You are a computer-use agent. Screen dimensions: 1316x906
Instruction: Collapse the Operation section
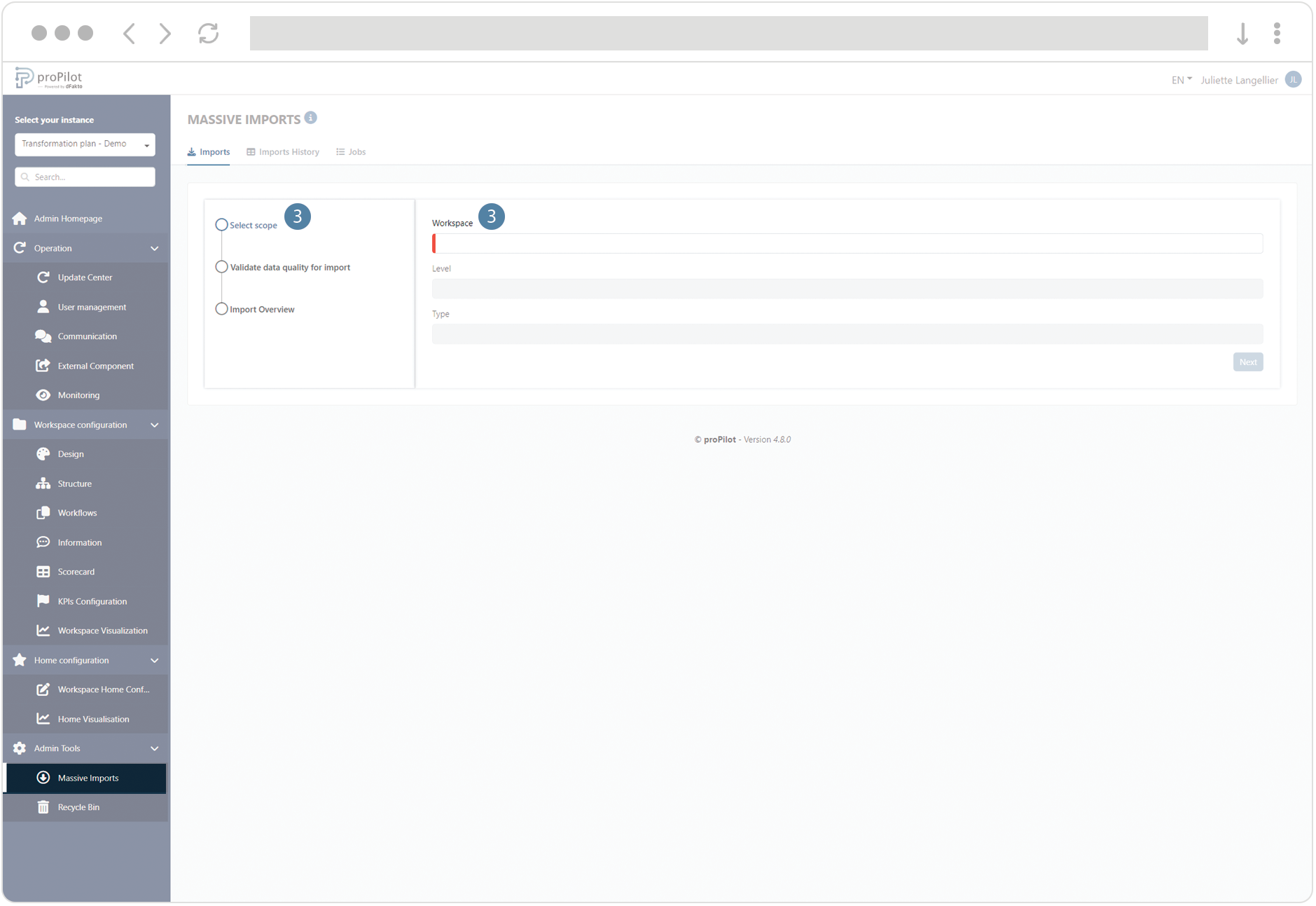coord(154,248)
